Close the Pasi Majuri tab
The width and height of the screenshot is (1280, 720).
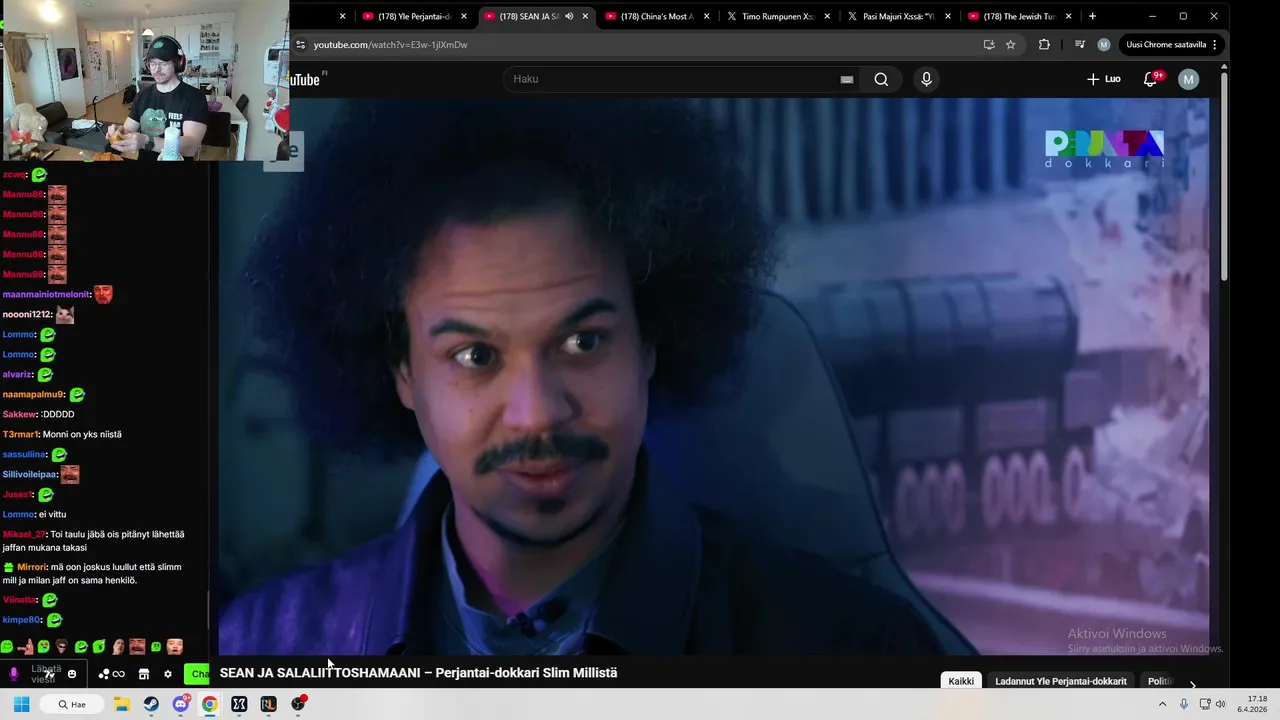(x=948, y=16)
